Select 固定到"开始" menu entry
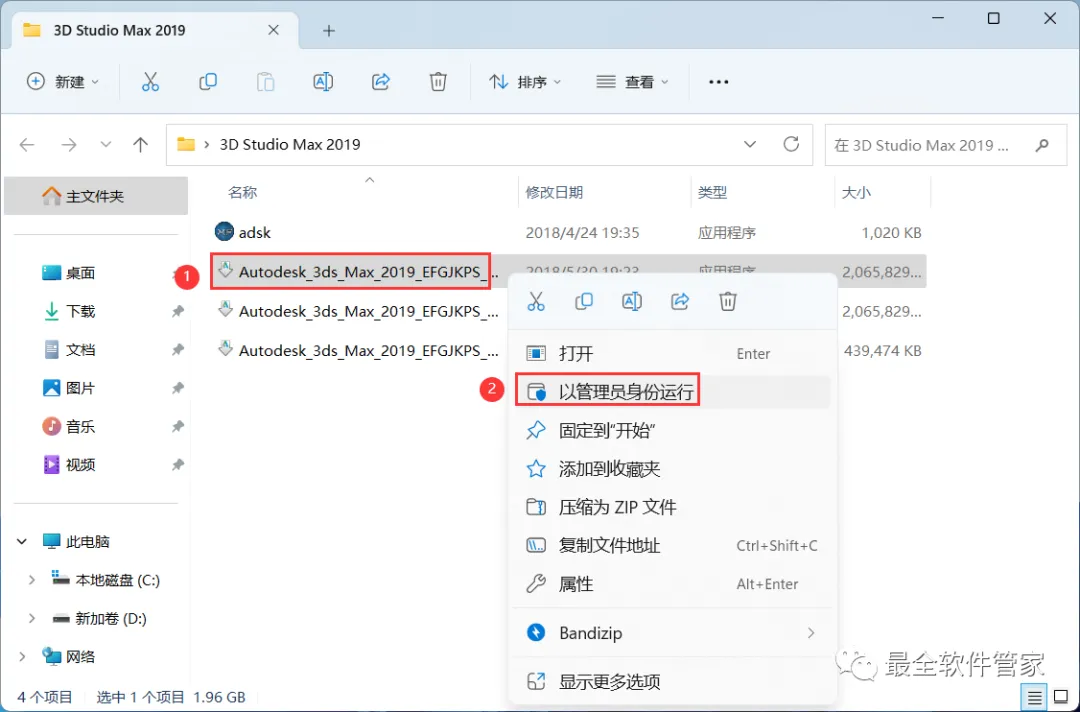The height and width of the screenshot is (712, 1080). 672,430
